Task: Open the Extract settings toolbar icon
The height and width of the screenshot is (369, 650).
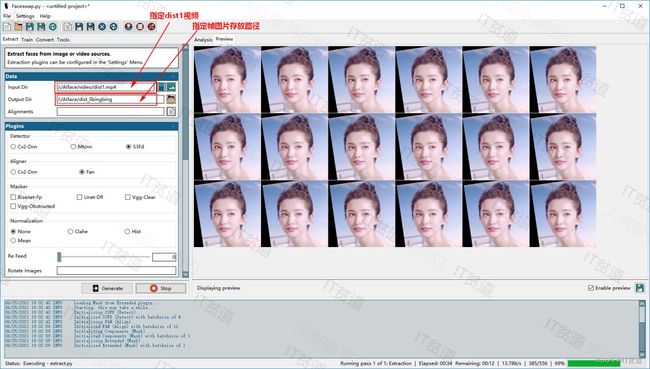Action: tap(129, 27)
